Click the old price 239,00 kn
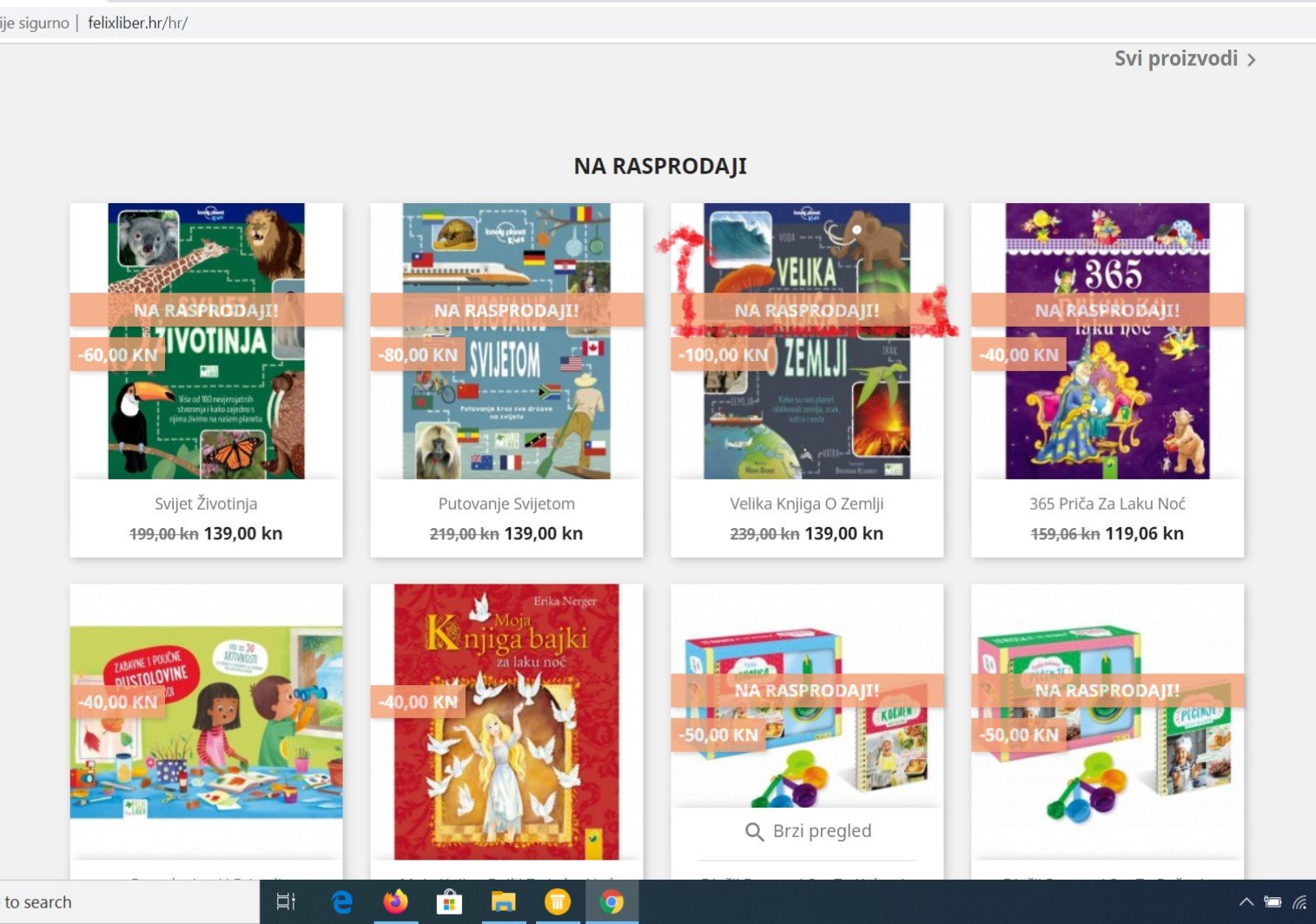The height and width of the screenshot is (924, 1316). pyautogui.click(x=764, y=534)
